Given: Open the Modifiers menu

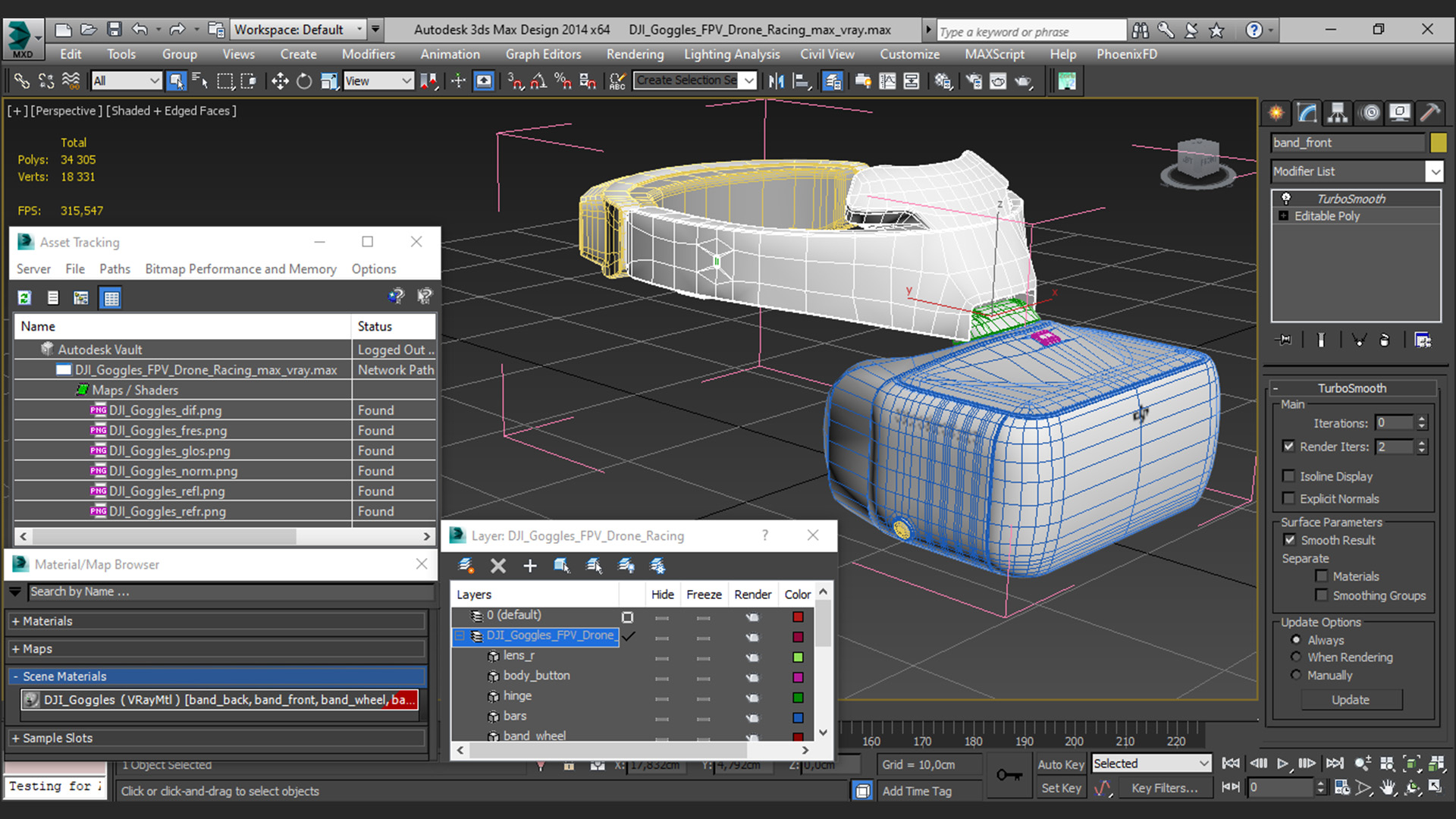Looking at the screenshot, I should [x=368, y=54].
